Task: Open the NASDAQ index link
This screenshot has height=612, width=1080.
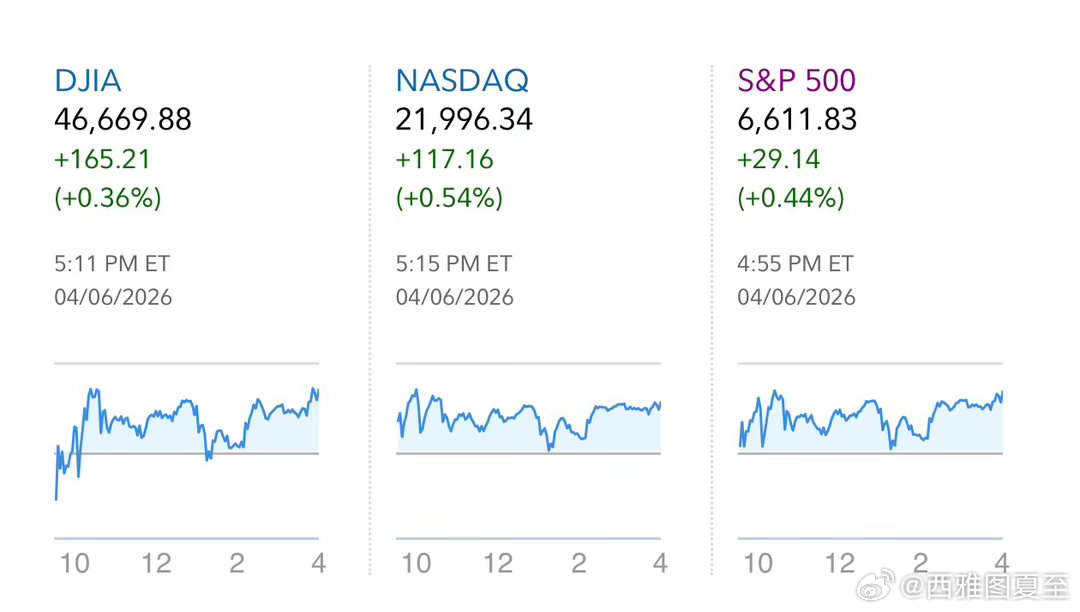Action: pos(462,80)
